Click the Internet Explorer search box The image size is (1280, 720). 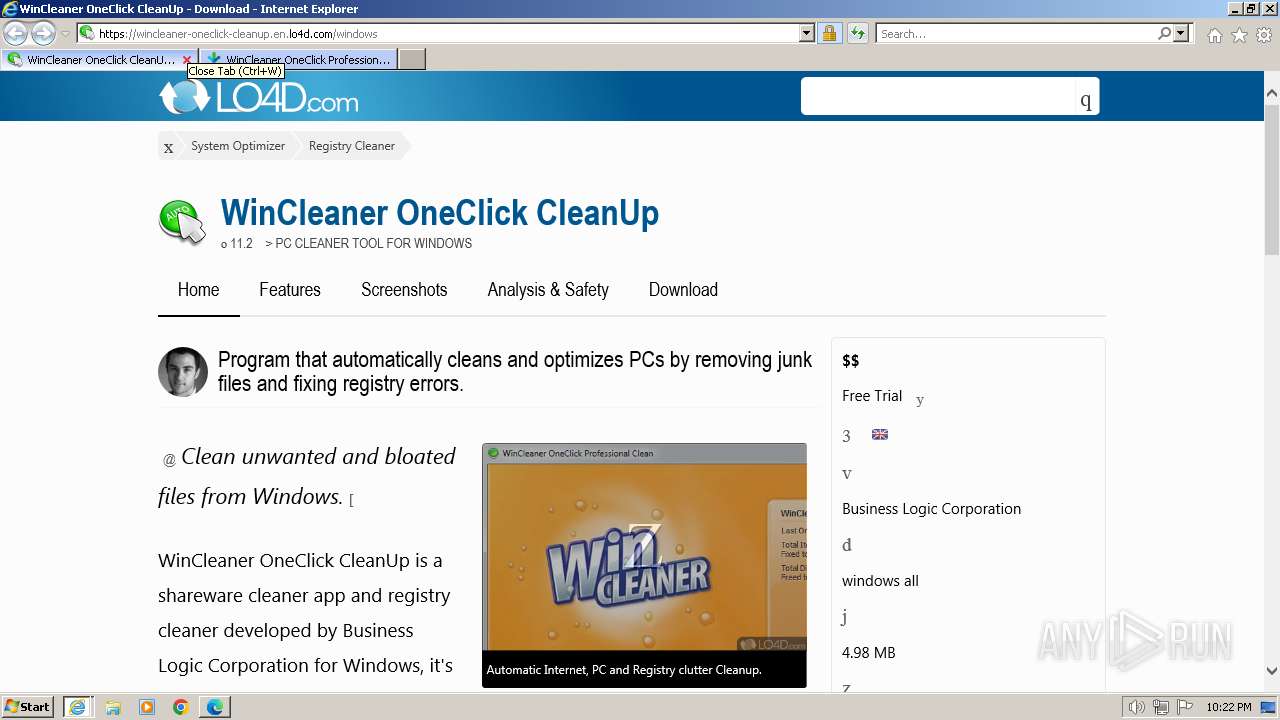(x=1016, y=33)
